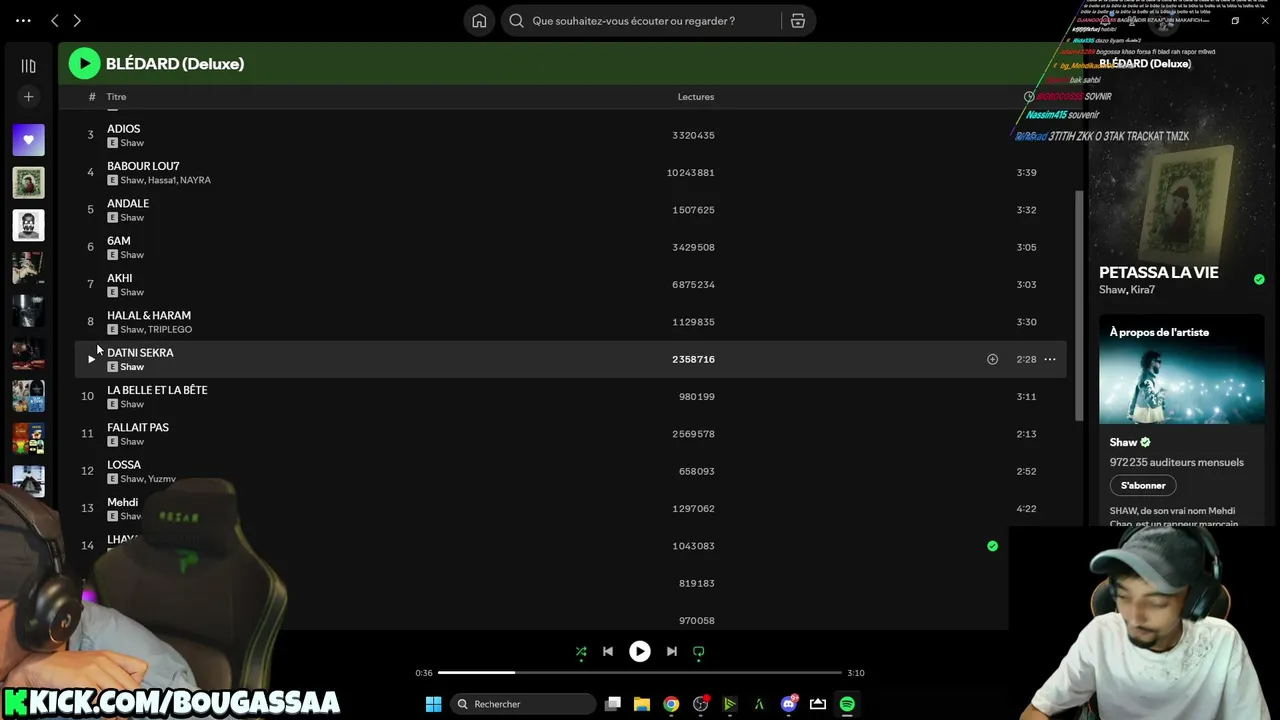Viewport: 1280px width, 720px height.
Task: Open the Spotify three-dots main menu
Action: [x=23, y=21]
